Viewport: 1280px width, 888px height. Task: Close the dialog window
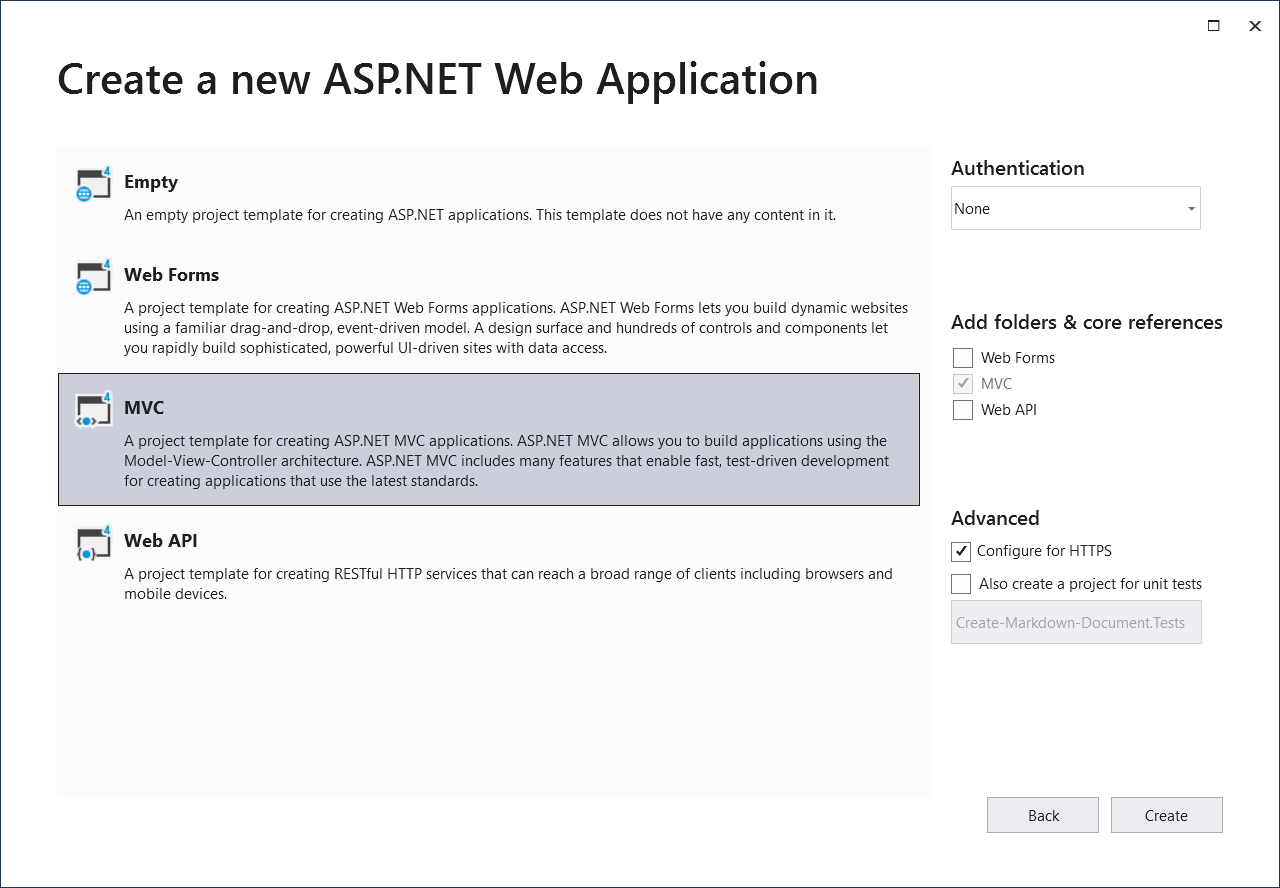tap(1255, 26)
